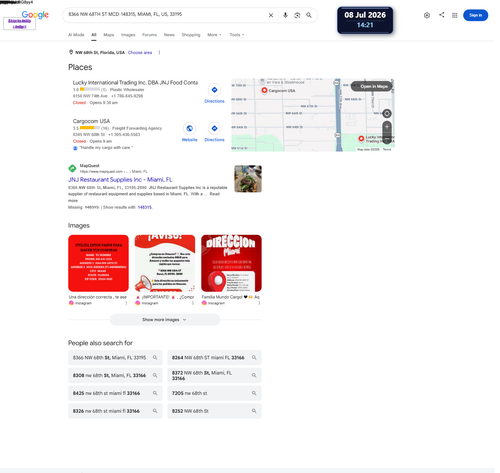Search for 8252 NW 68th St
Image resolution: width=500 pixels, height=473 pixels.
[214, 411]
